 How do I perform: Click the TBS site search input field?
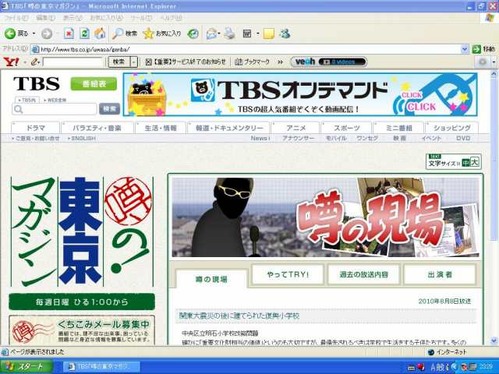pyautogui.click(x=55, y=109)
